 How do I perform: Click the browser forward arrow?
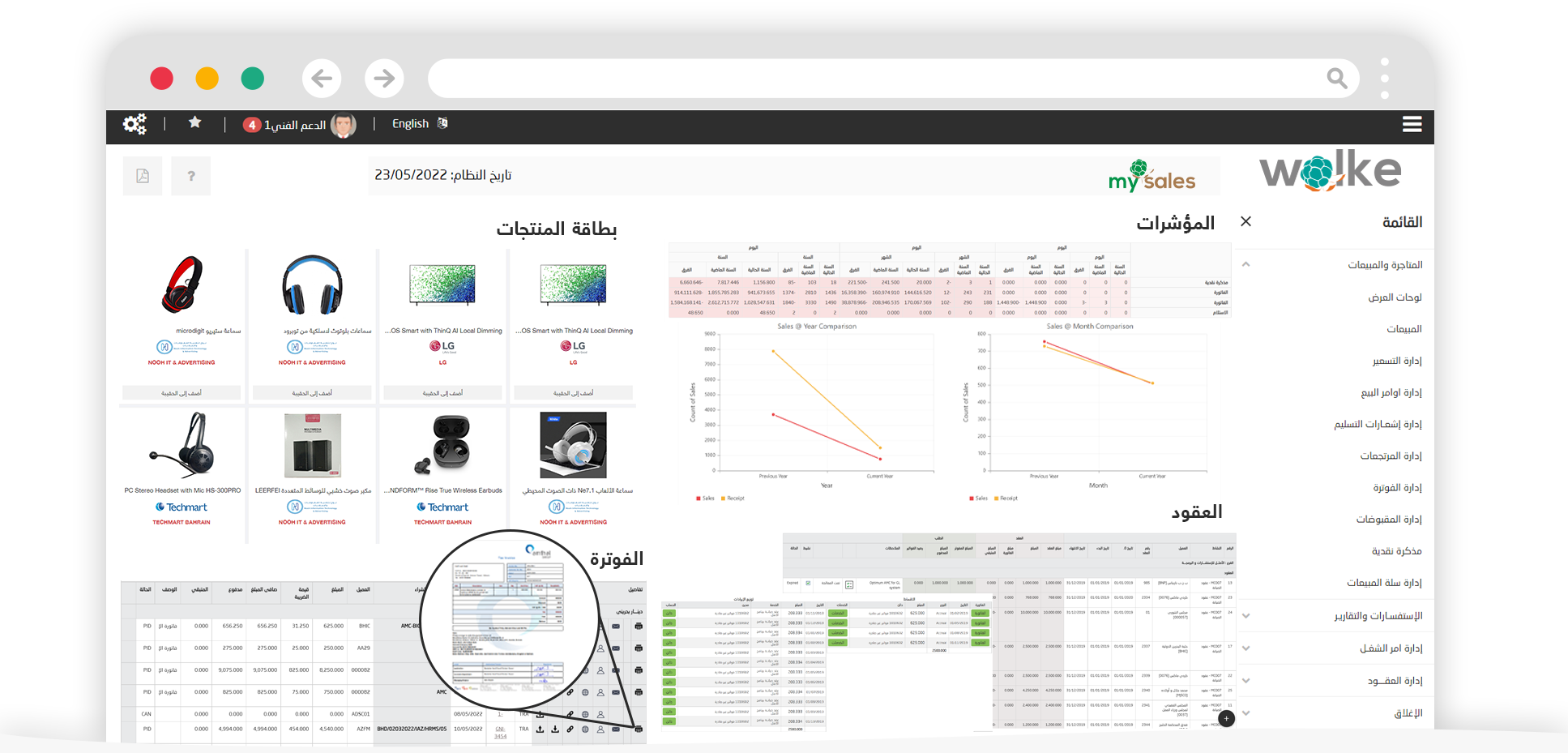384,79
